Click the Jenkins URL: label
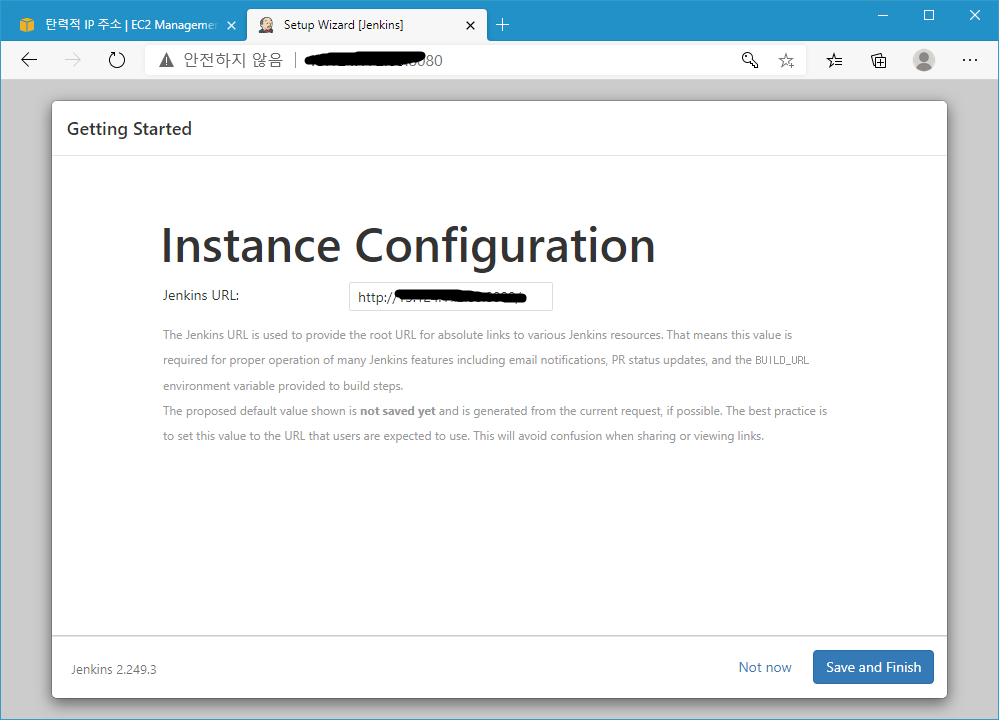This screenshot has height=720, width=999. (201, 296)
